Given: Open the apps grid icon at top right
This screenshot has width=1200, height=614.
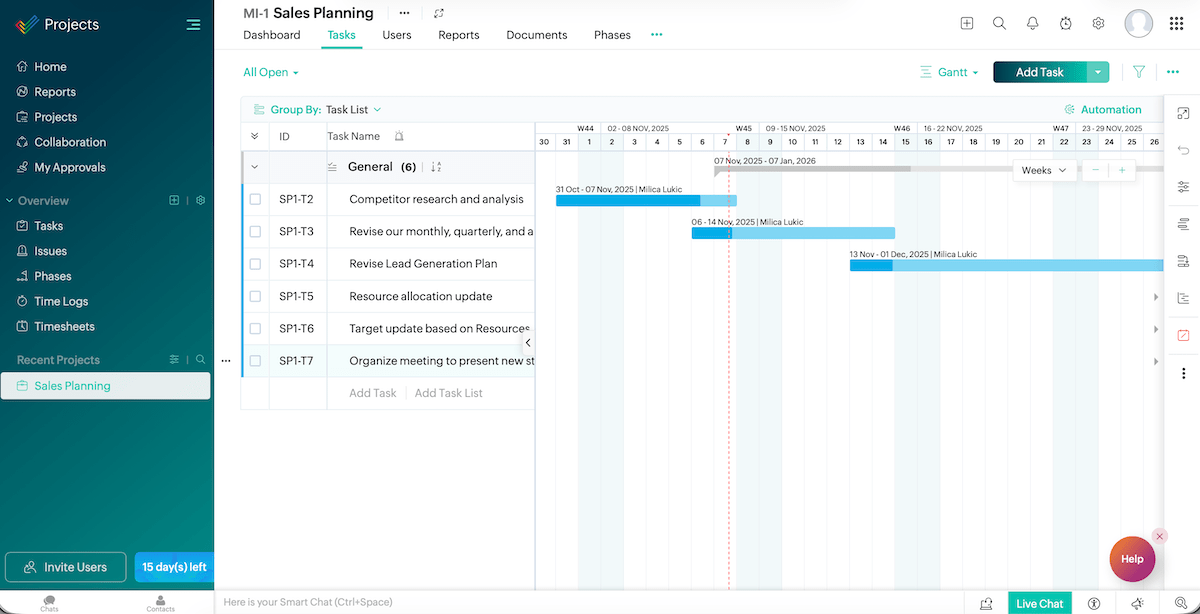Looking at the screenshot, I should 1176,23.
